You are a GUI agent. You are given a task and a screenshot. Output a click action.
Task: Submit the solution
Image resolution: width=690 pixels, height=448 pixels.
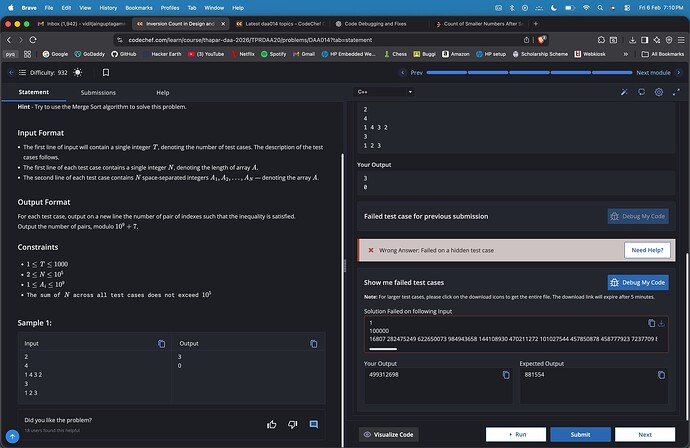tap(580, 434)
